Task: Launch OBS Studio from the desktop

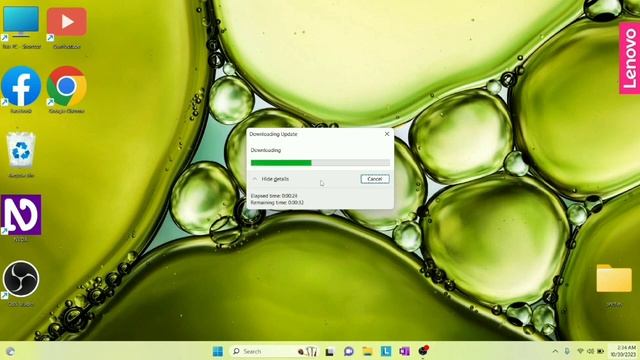Action: pos(21,283)
